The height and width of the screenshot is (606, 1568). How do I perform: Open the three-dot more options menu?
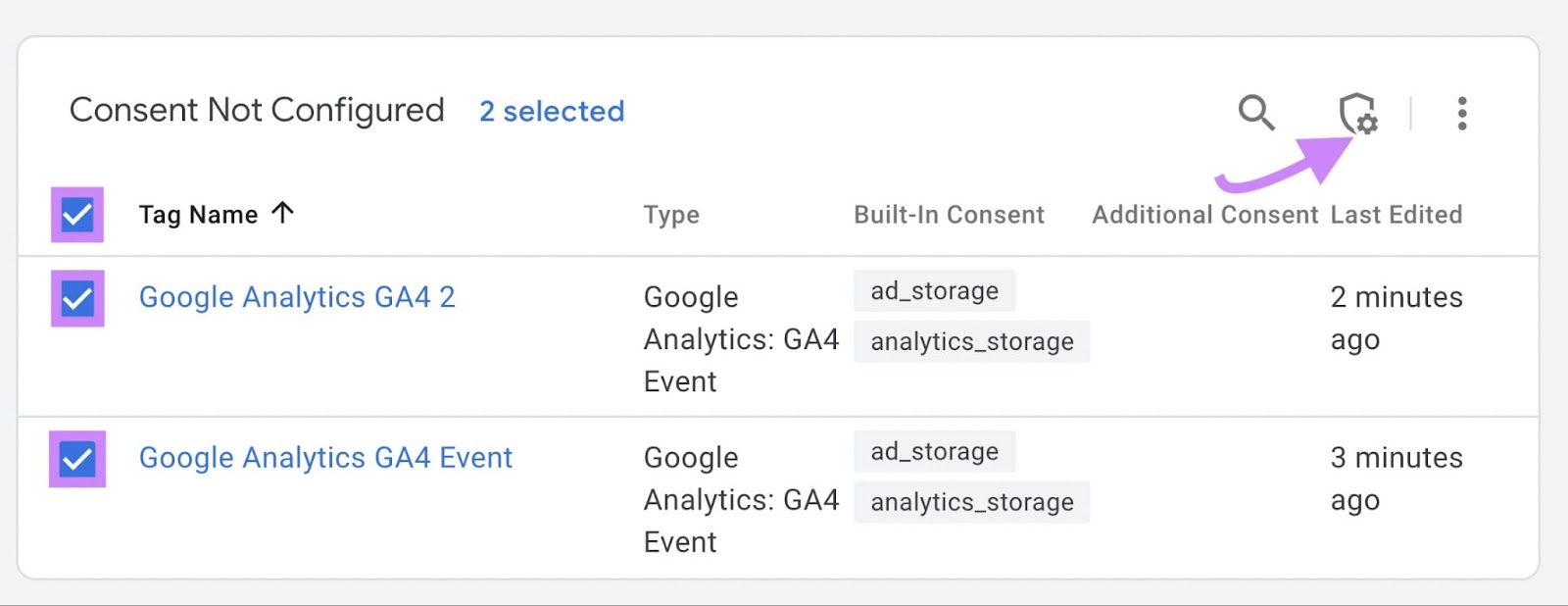pos(1462,114)
